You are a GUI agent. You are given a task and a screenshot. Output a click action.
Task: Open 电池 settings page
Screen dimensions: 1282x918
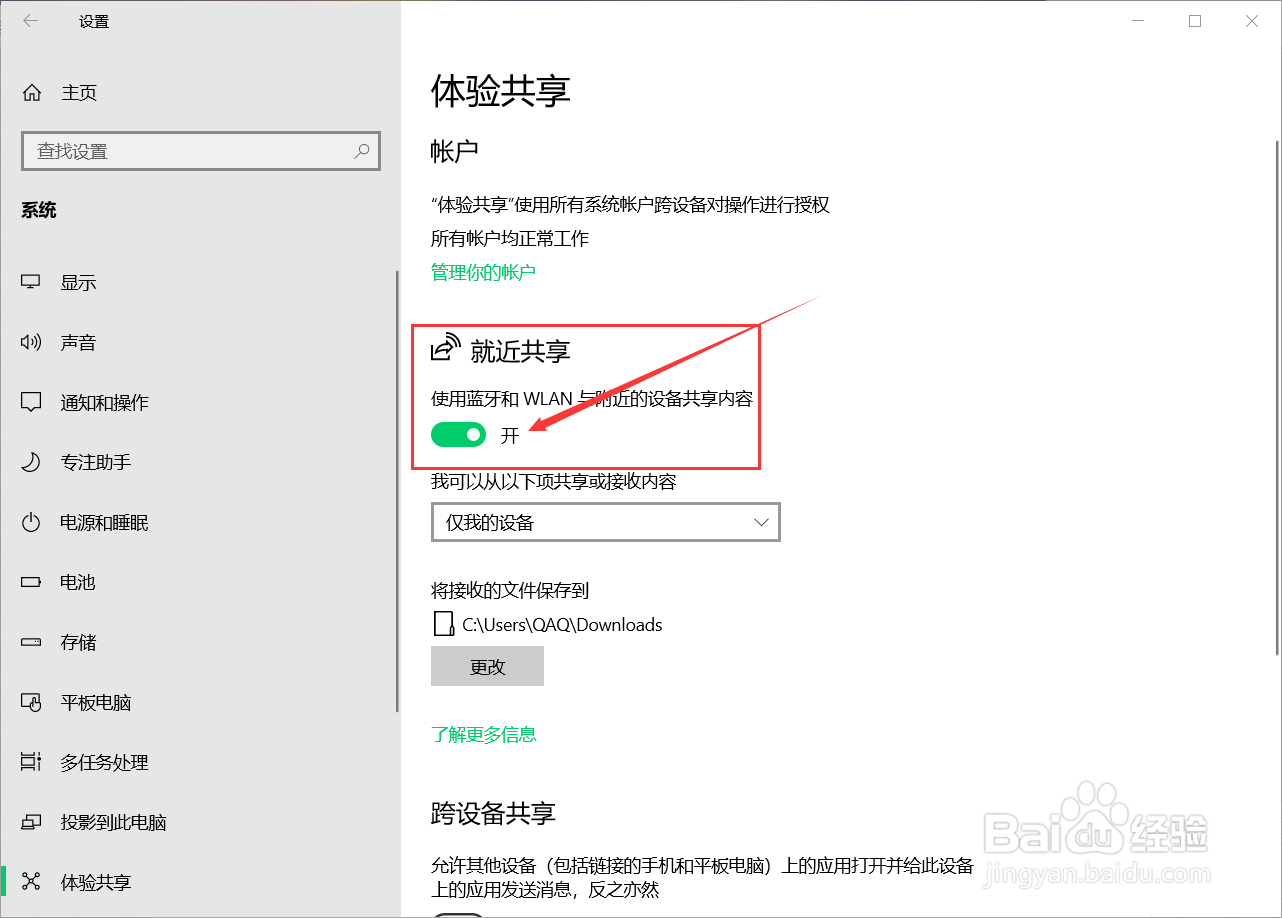(x=200, y=582)
